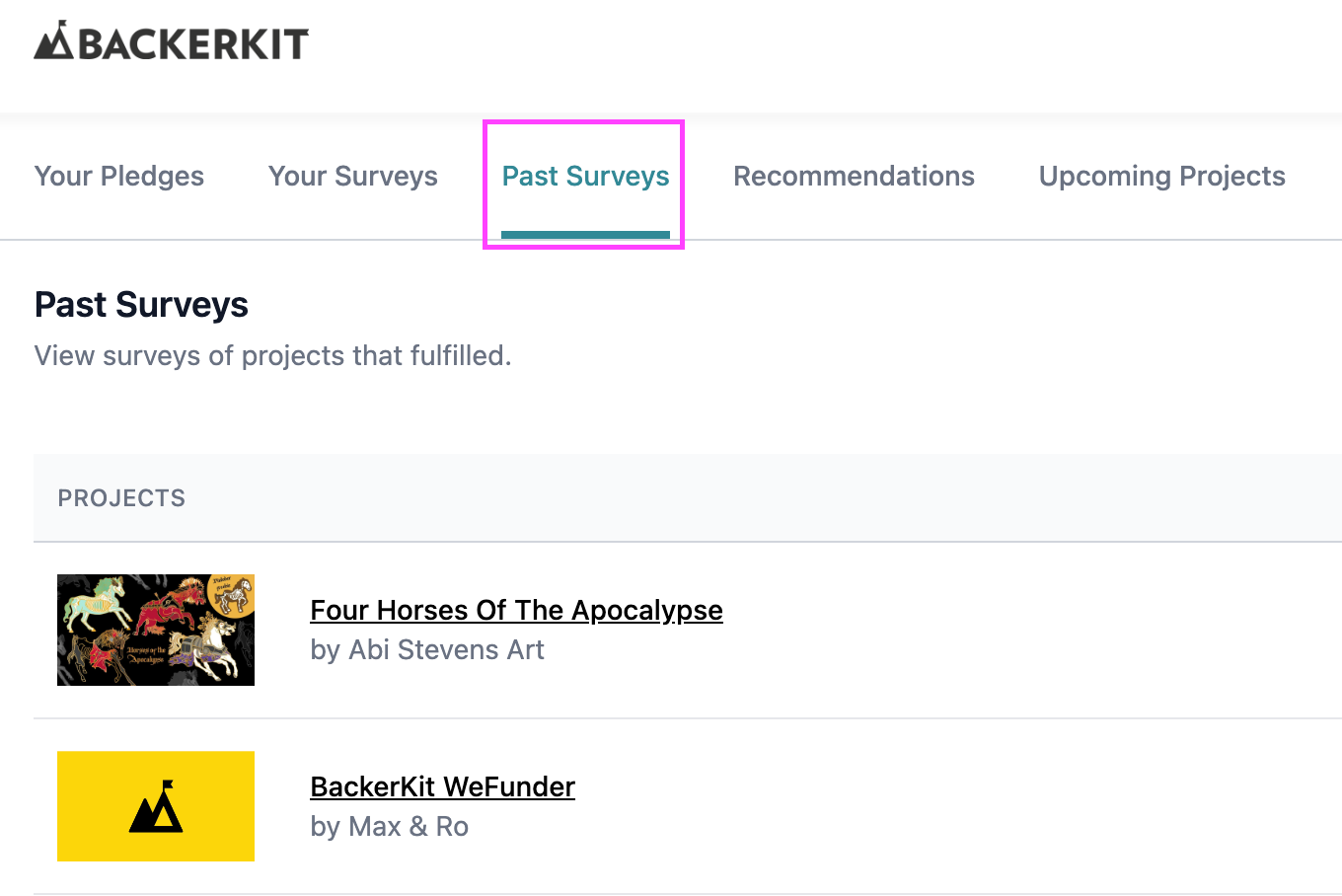1342x896 pixels.
Task: Click the BackerKit tent logo icon
Action: [x=54, y=41]
